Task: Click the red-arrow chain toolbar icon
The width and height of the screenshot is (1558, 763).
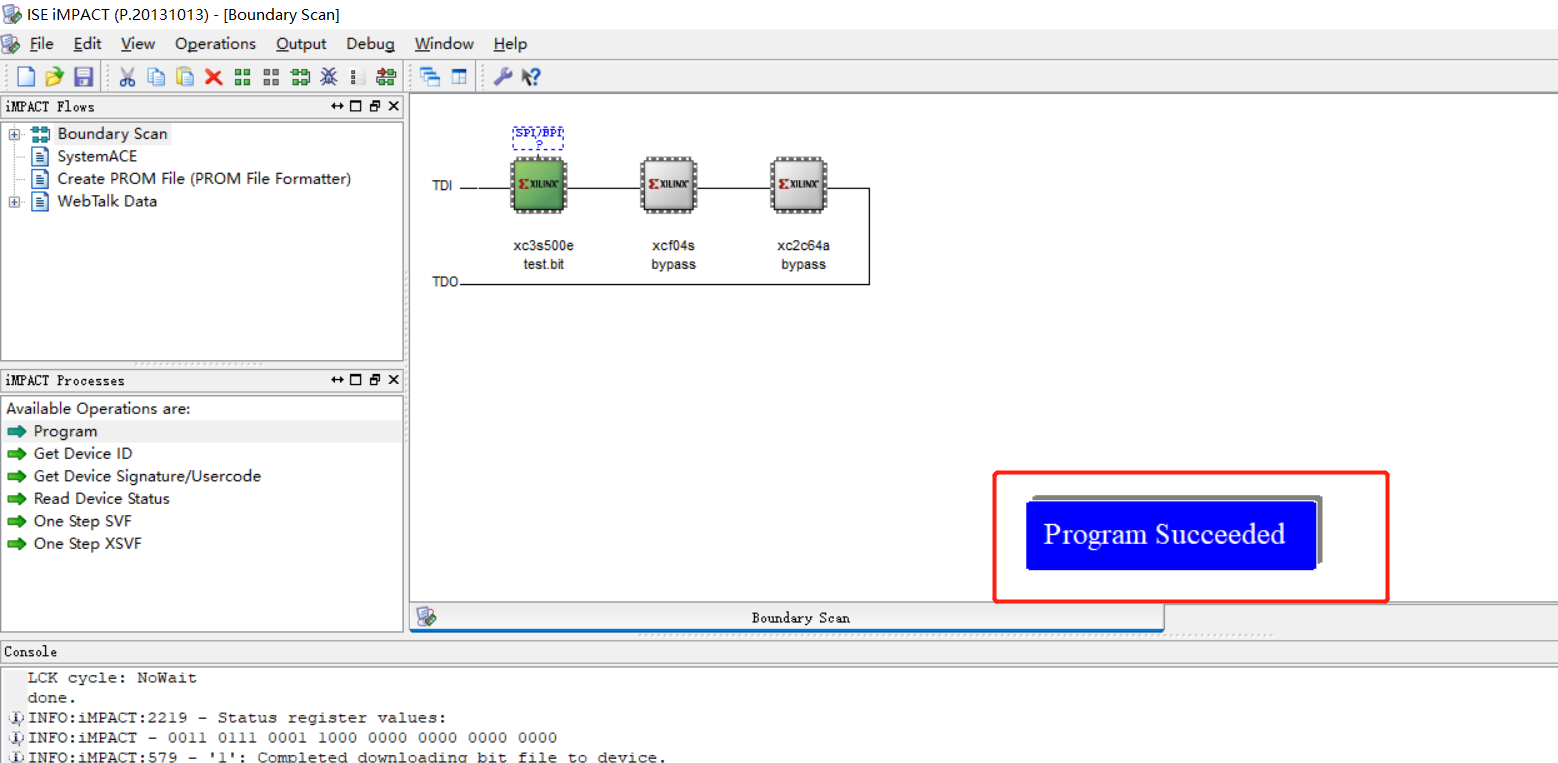Action: tap(386, 77)
